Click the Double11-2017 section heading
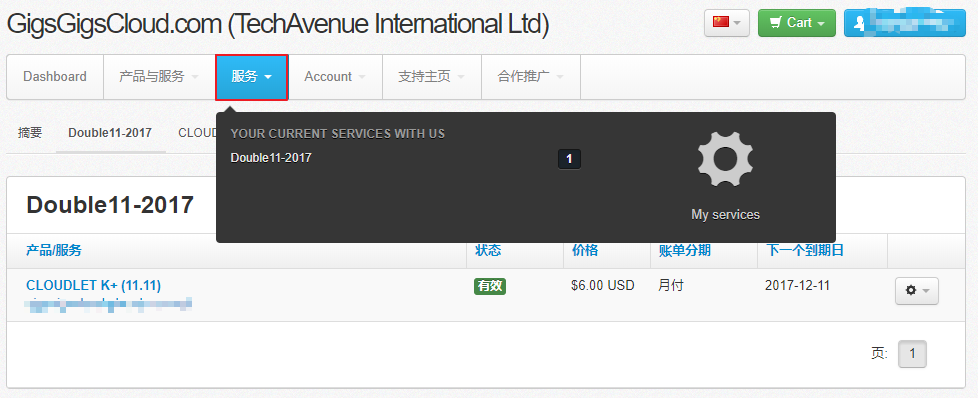The height and width of the screenshot is (398, 978). click(110, 205)
